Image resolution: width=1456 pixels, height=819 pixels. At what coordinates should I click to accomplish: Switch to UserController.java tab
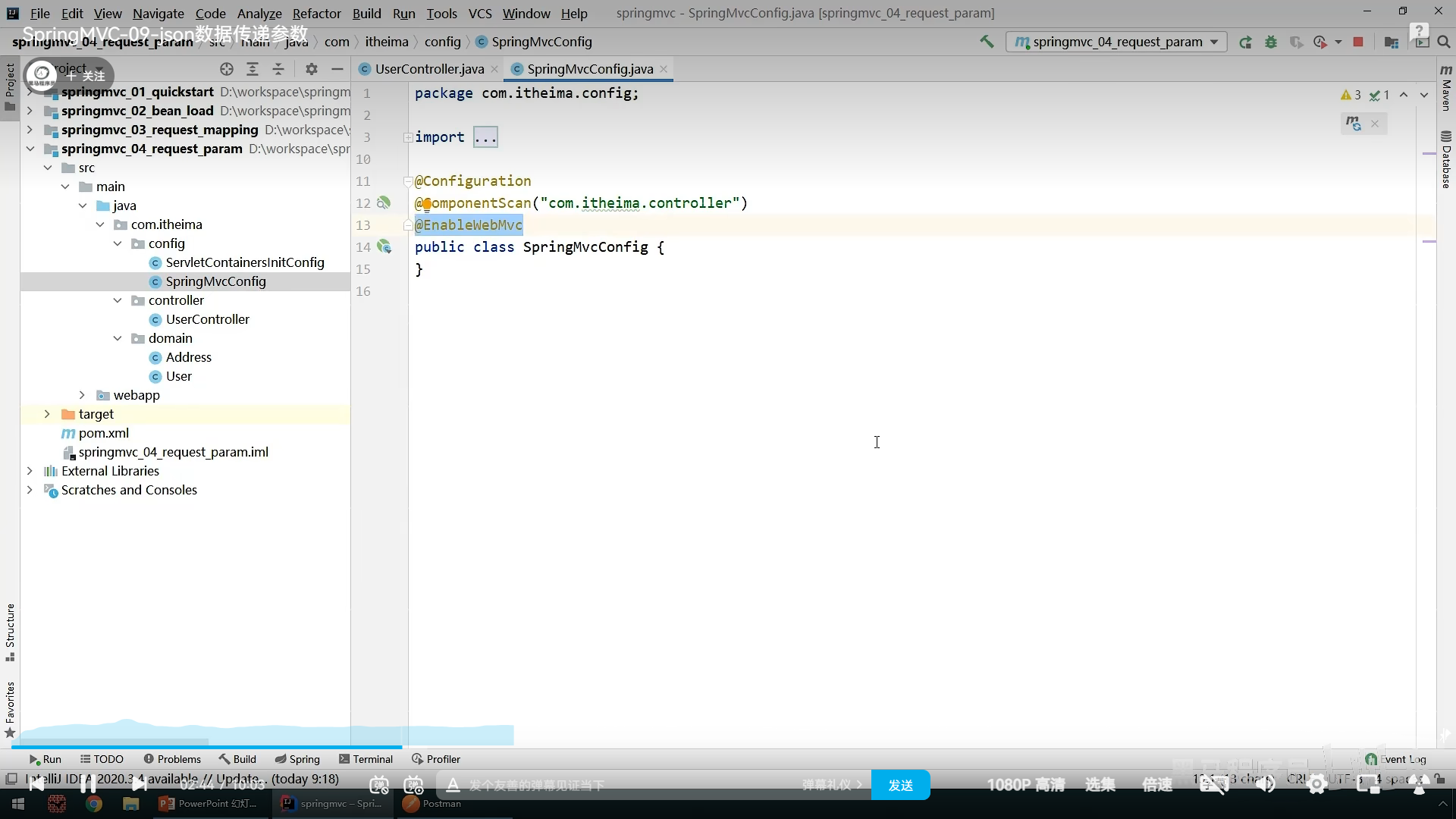click(428, 69)
